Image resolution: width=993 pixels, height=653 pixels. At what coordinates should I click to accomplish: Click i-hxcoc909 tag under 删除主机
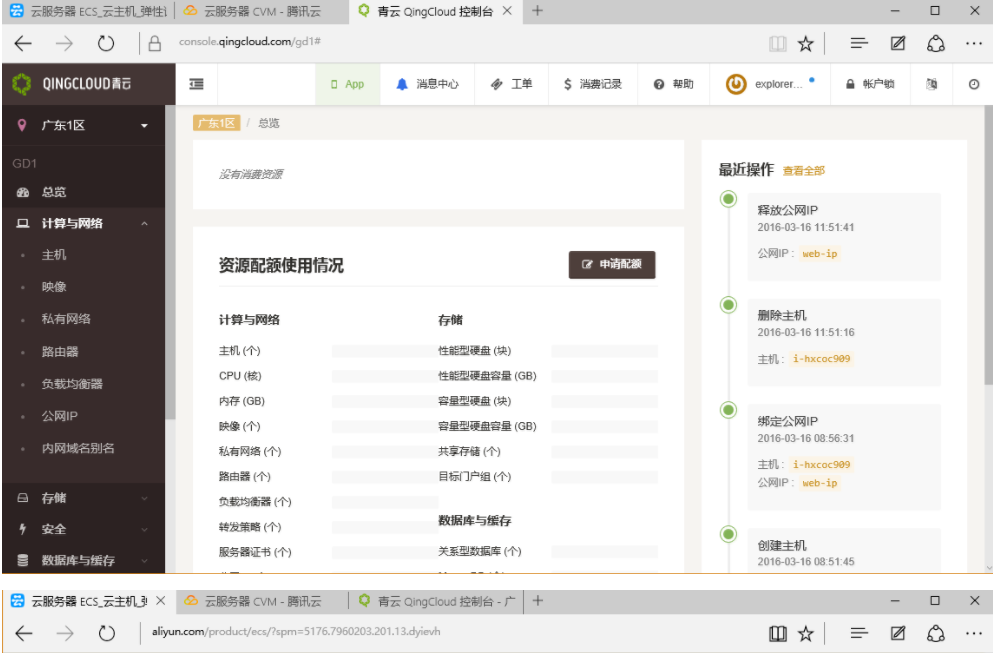point(821,358)
